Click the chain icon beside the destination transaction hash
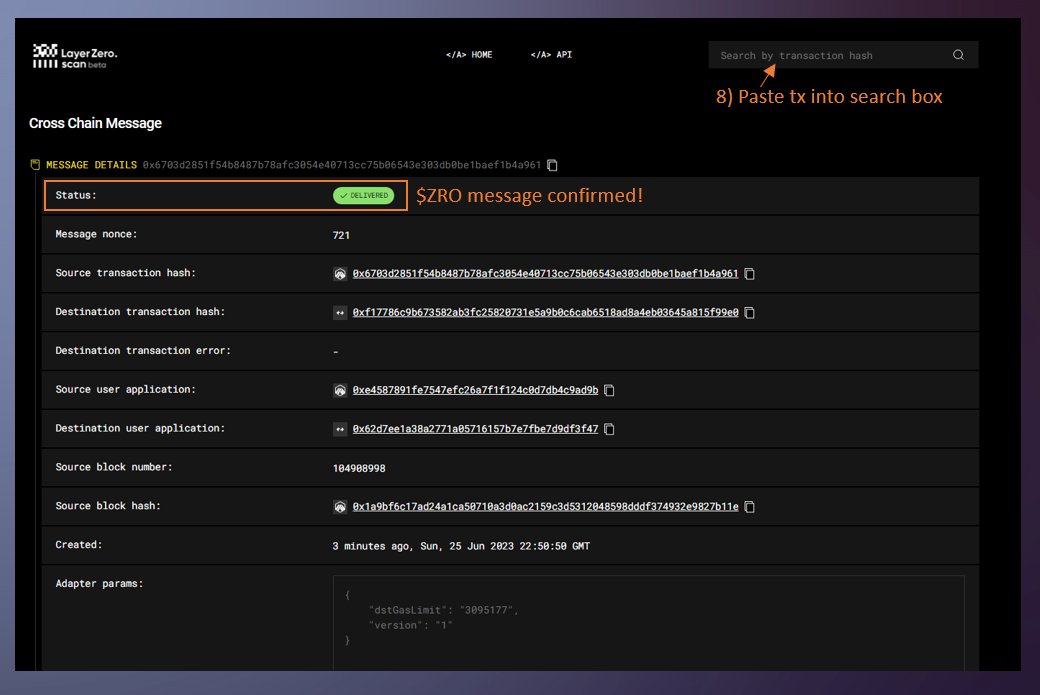 [340, 311]
